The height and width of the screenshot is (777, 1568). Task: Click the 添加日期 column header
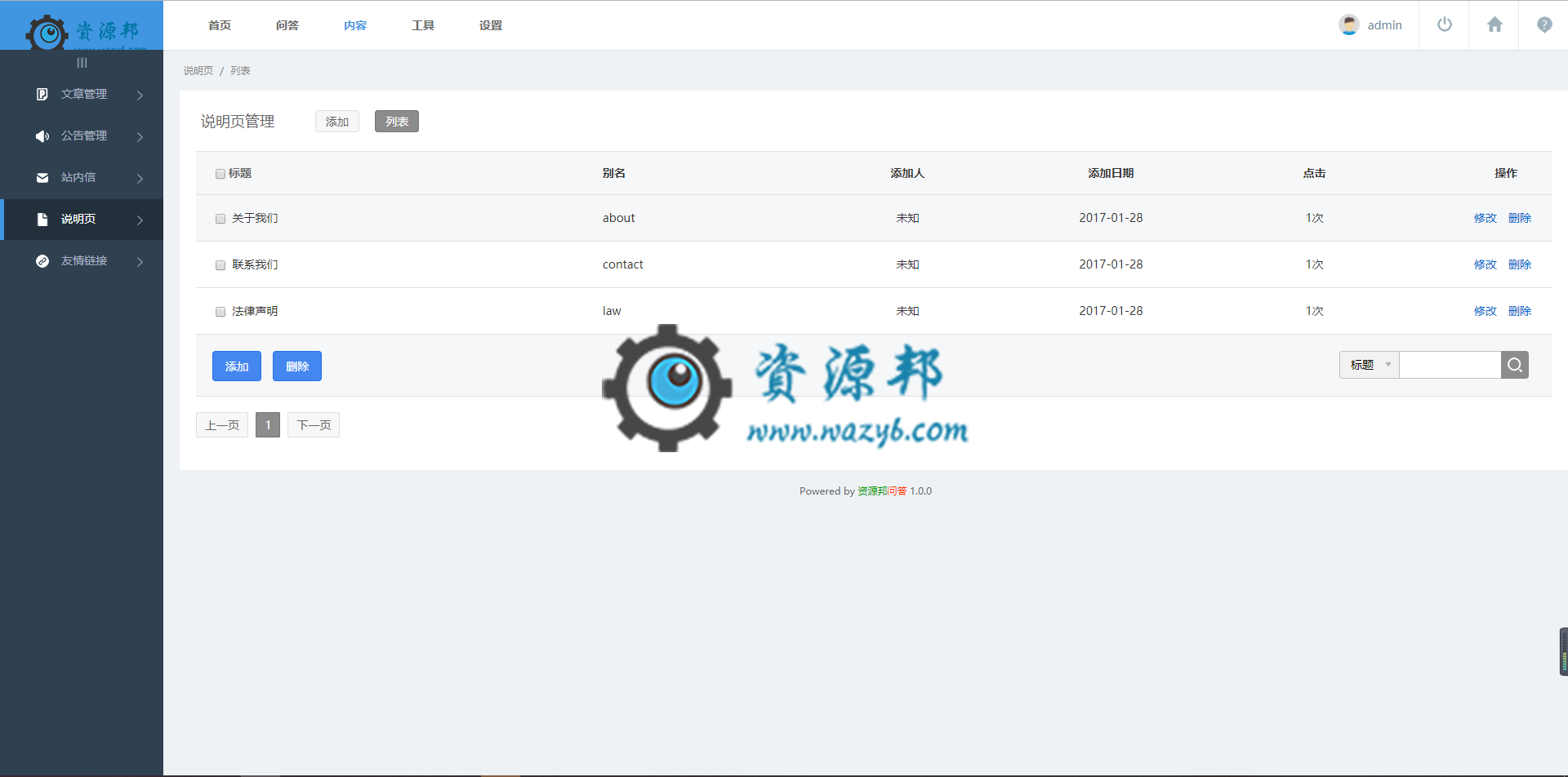point(1111,173)
